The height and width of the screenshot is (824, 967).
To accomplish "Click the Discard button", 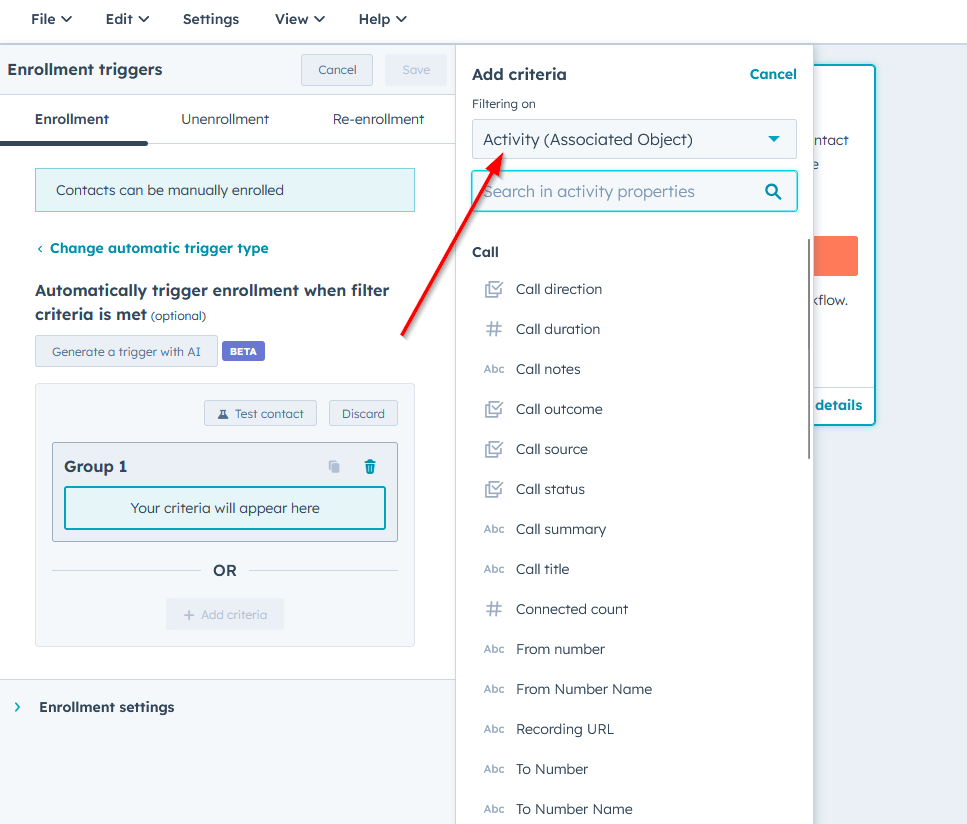I will click(x=362, y=412).
